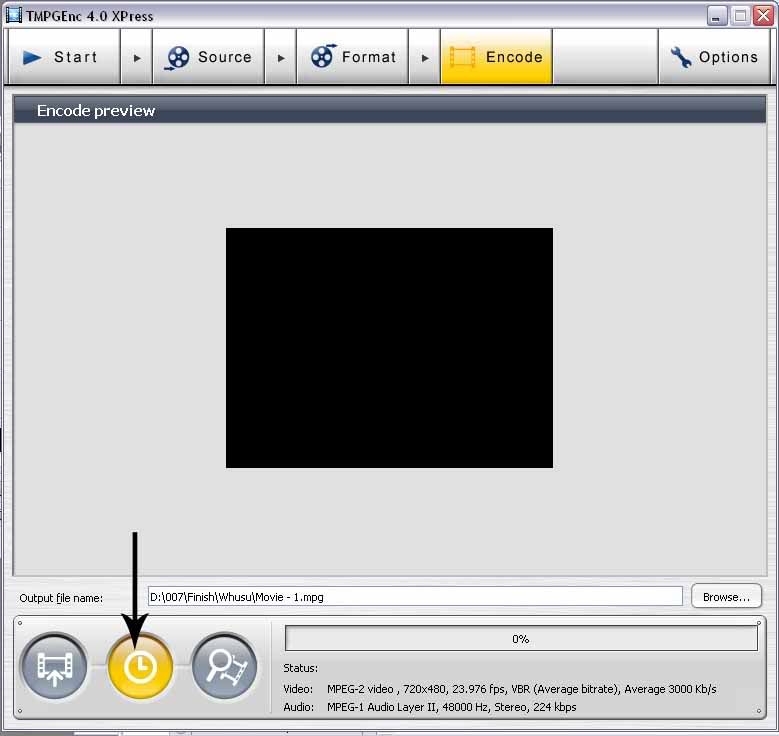Image resolution: width=779 pixels, height=736 pixels.
Task: Select the Encode stage tab
Action: (x=496, y=57)
